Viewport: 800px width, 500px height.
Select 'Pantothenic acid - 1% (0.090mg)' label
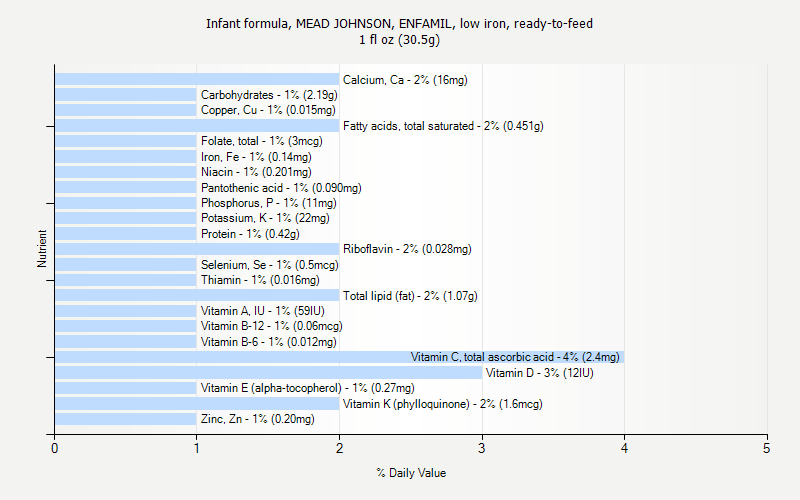pyautogui.click(x=281, y=188)
